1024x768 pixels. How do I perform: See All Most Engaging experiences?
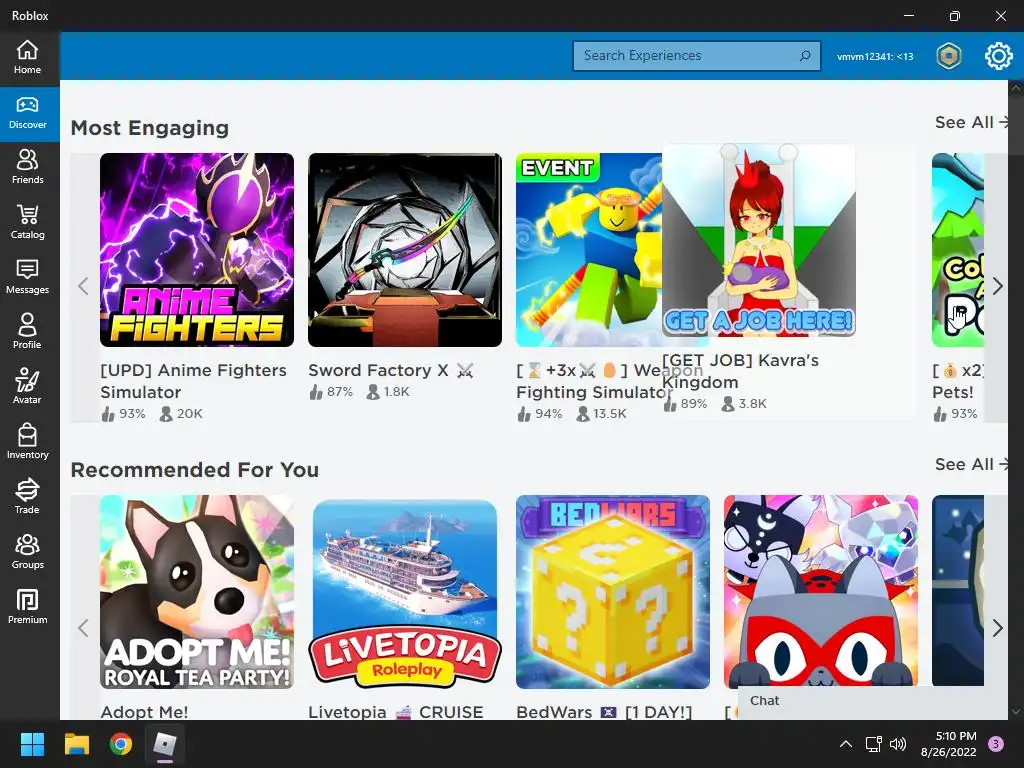pyautogui.click(x=971, y=122)
